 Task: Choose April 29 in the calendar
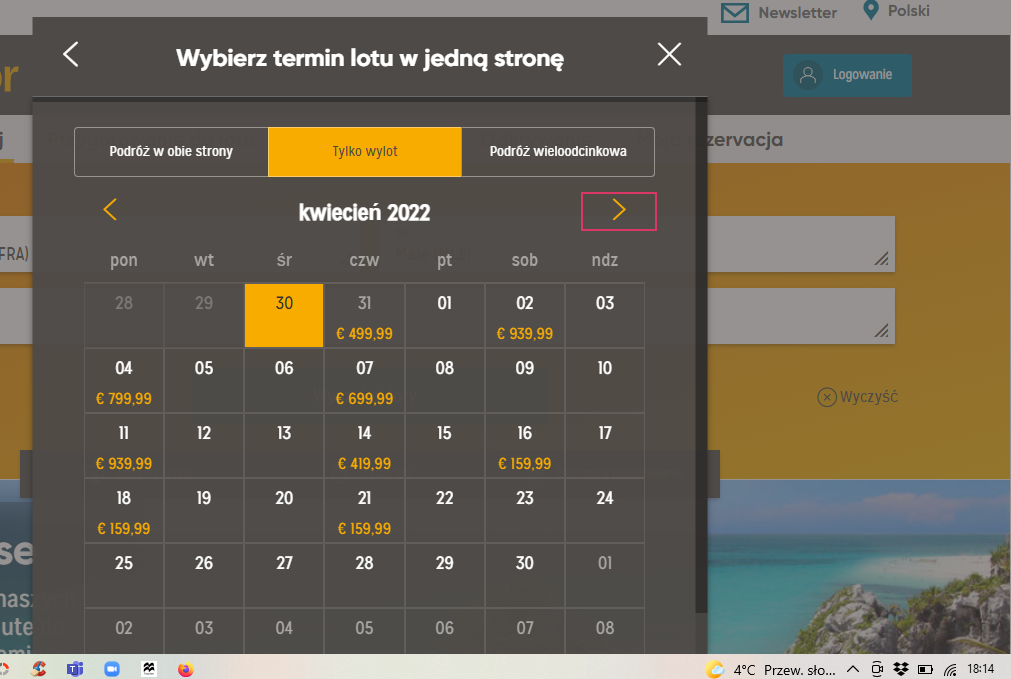point(444,576)
